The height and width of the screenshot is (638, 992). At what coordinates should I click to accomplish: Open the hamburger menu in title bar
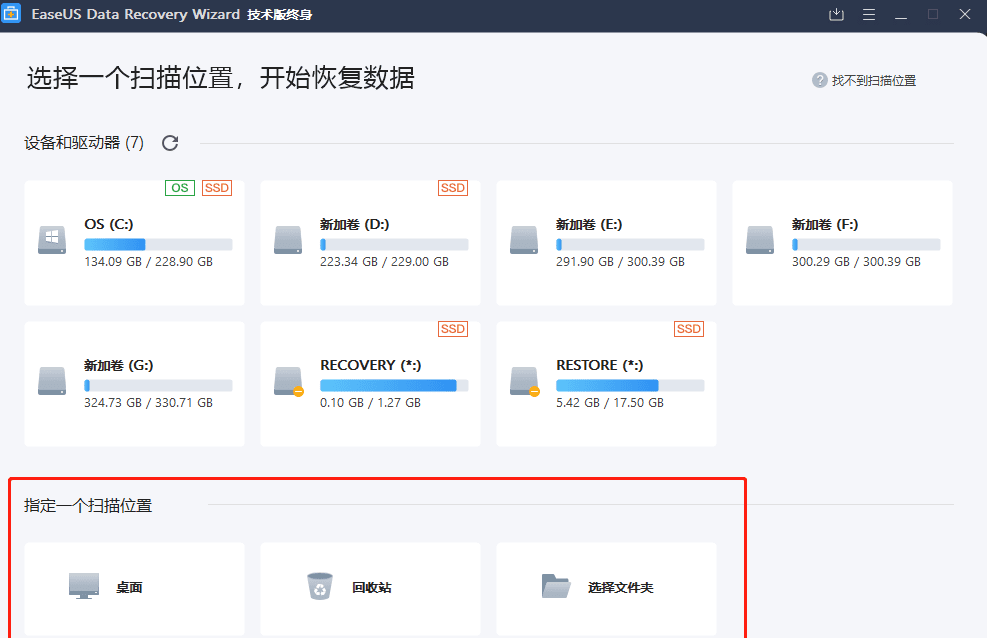tap(869, 14)
